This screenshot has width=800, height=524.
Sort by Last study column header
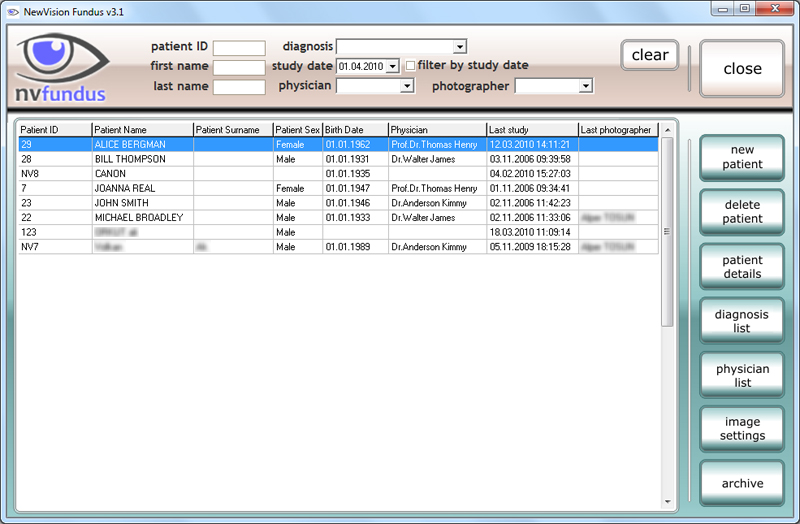click(531, 130)
